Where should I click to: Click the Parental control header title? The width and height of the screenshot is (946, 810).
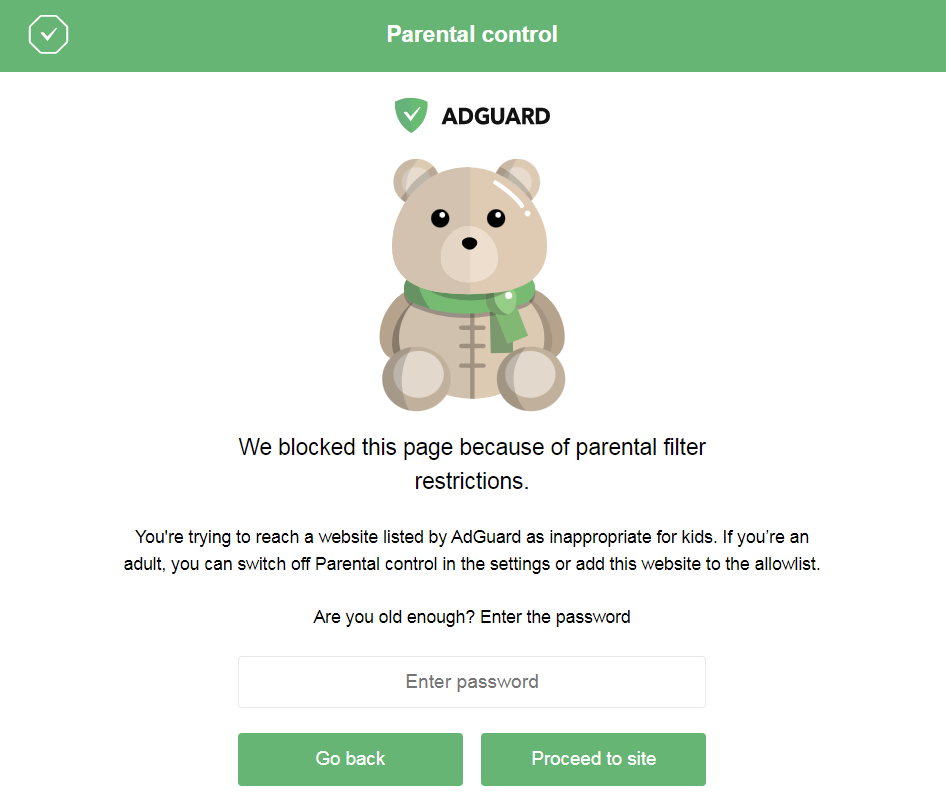pos(472,35)
